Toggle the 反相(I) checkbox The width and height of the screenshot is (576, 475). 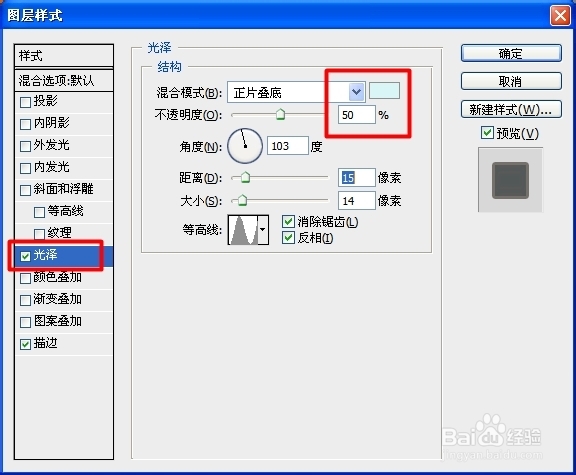288,238
